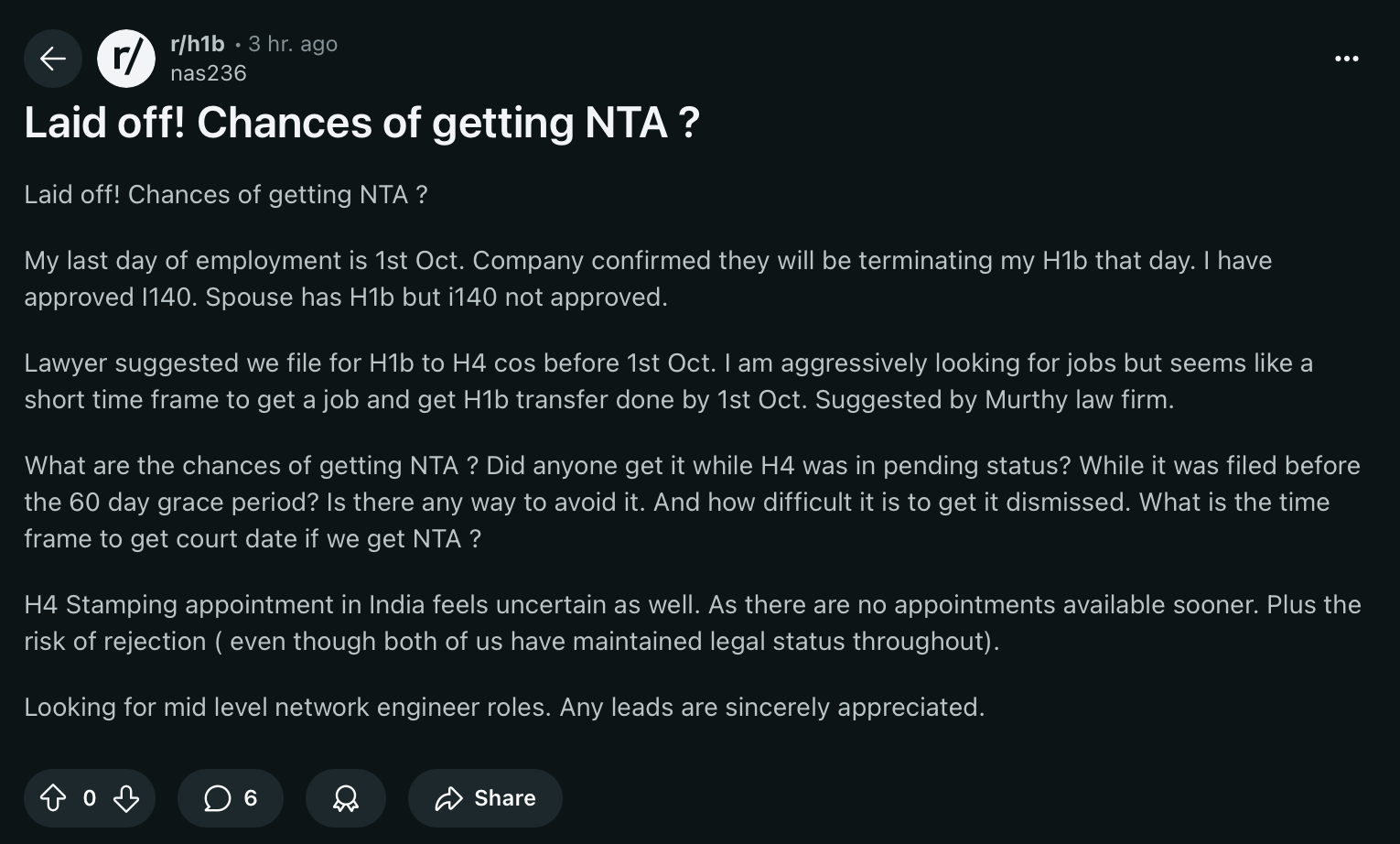Click the 'Looking for mid level network engineer' line
The height and width of the screenshot is (844, 1400).
pyautogui.click(x=503, y=708)
